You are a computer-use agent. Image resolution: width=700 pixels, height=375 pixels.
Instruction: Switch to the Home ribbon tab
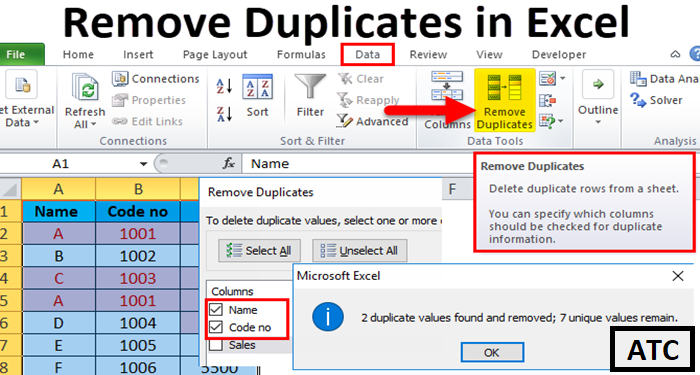coord(78,54)
